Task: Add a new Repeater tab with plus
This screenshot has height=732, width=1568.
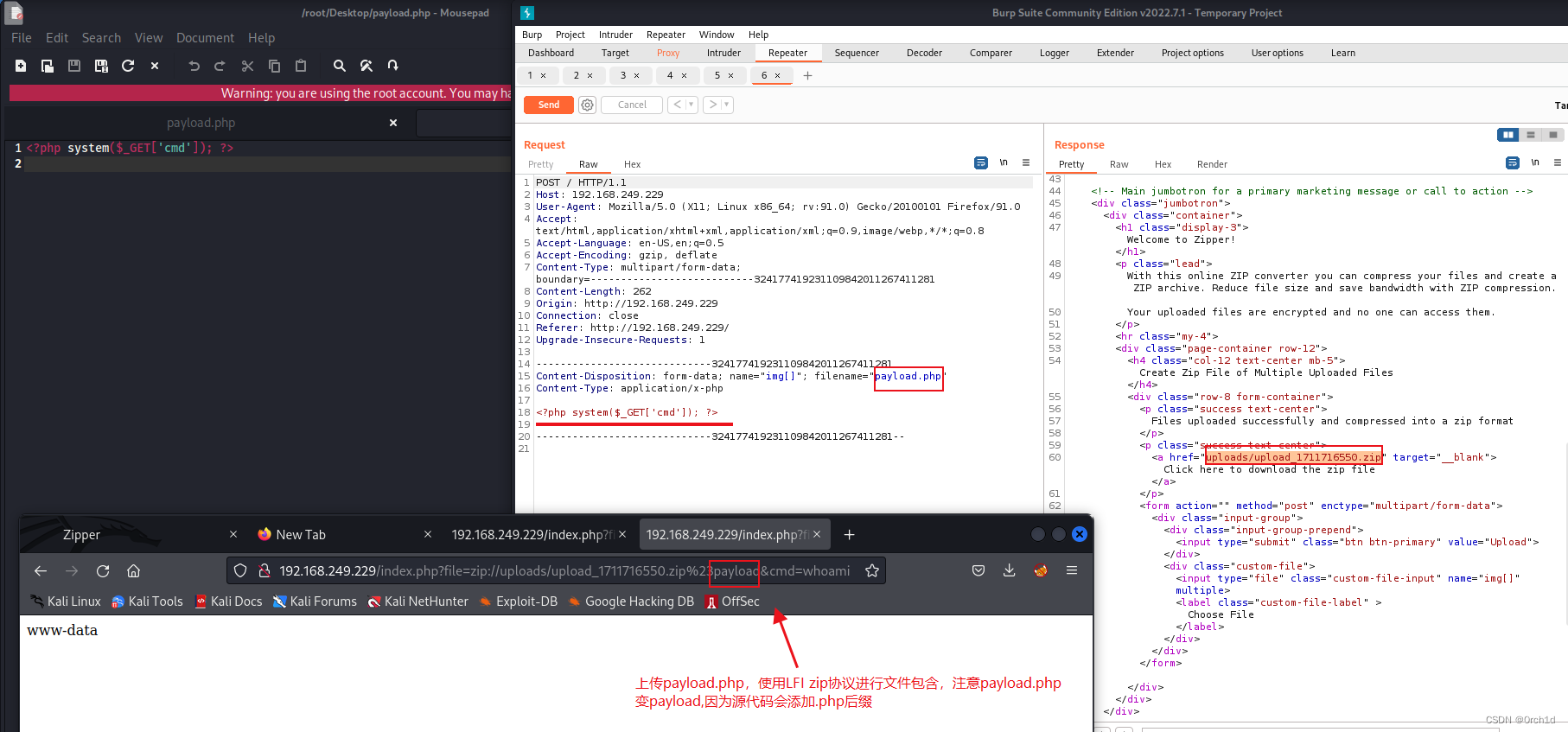Action: 807,75
